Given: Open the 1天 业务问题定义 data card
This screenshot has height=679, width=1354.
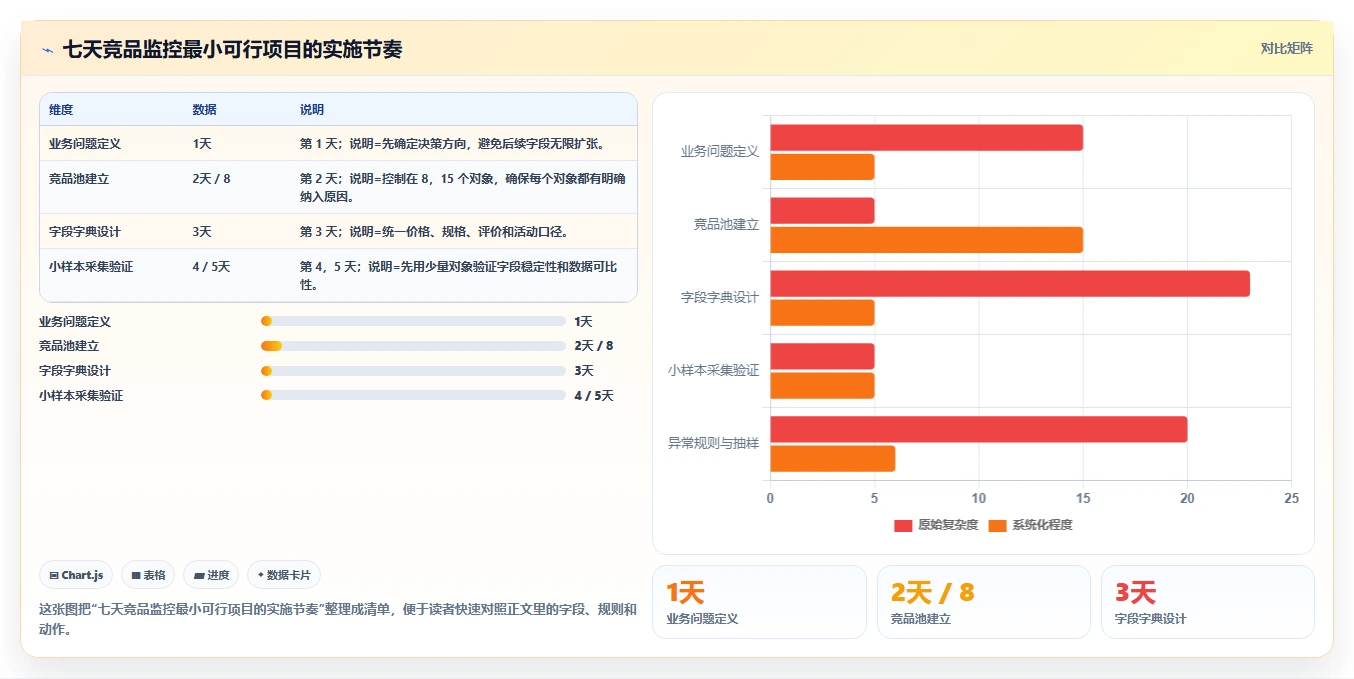Looking at the screenshot, I should [x=759, y=602].
